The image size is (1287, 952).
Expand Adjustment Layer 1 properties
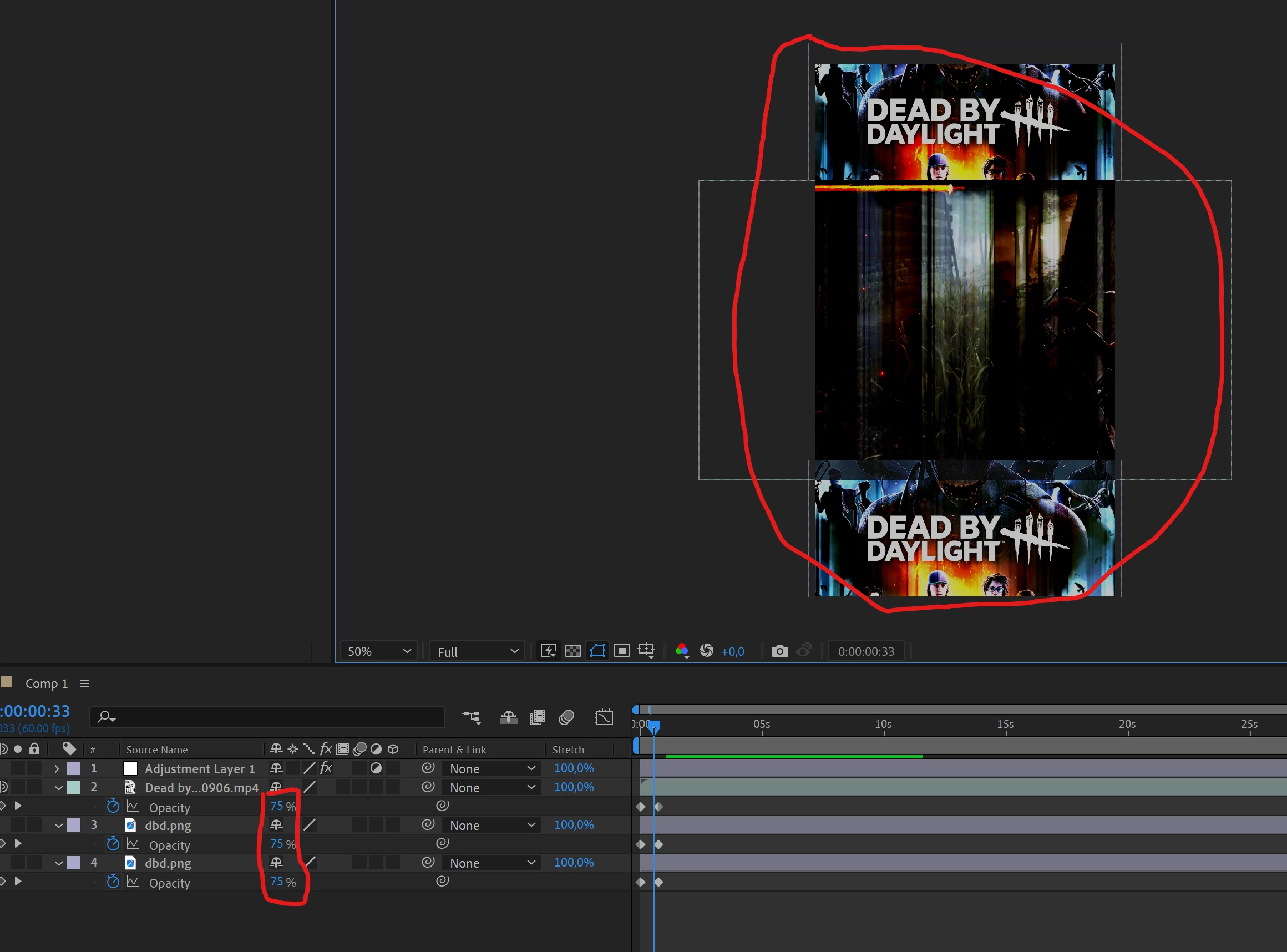[57, 769]
